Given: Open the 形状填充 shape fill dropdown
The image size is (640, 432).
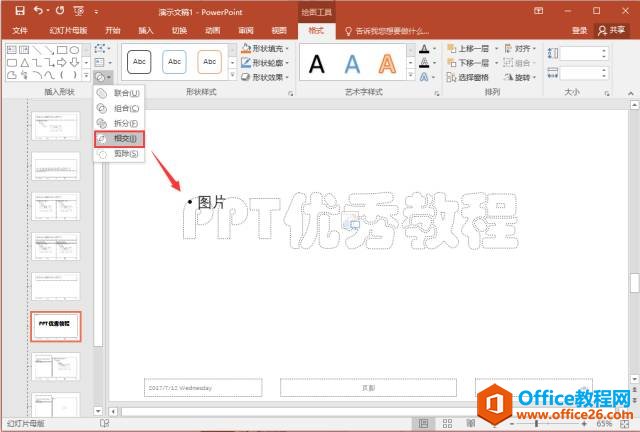Looking at the screenshot, I should pyautogui.click(x=266, y=48).
